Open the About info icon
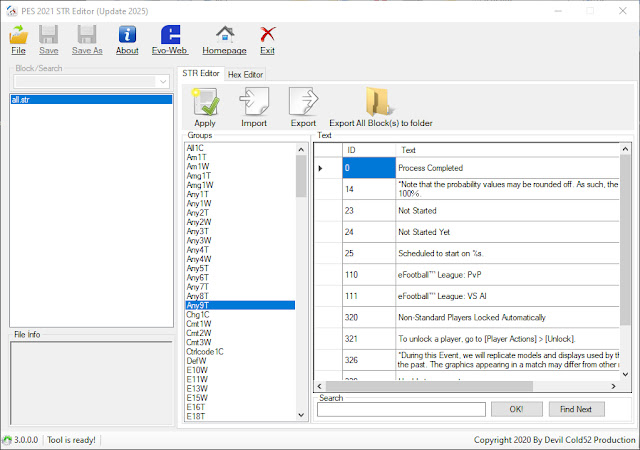Viewport: 640px width, 450px height. (x=127, y=34)
